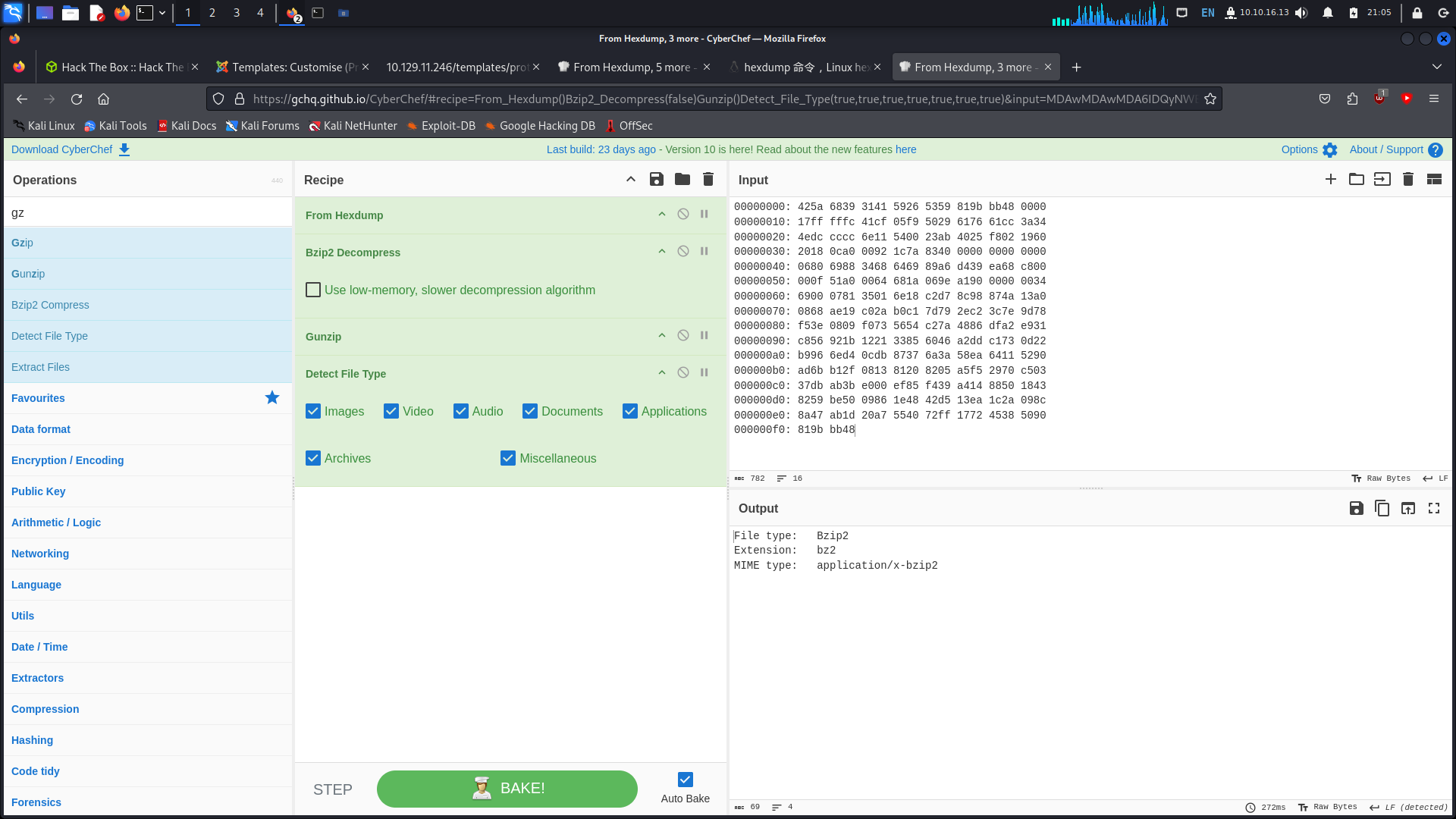Screen dimensions: 1456x819
Task: Open folder as input
Action: tap(1357, 180)
